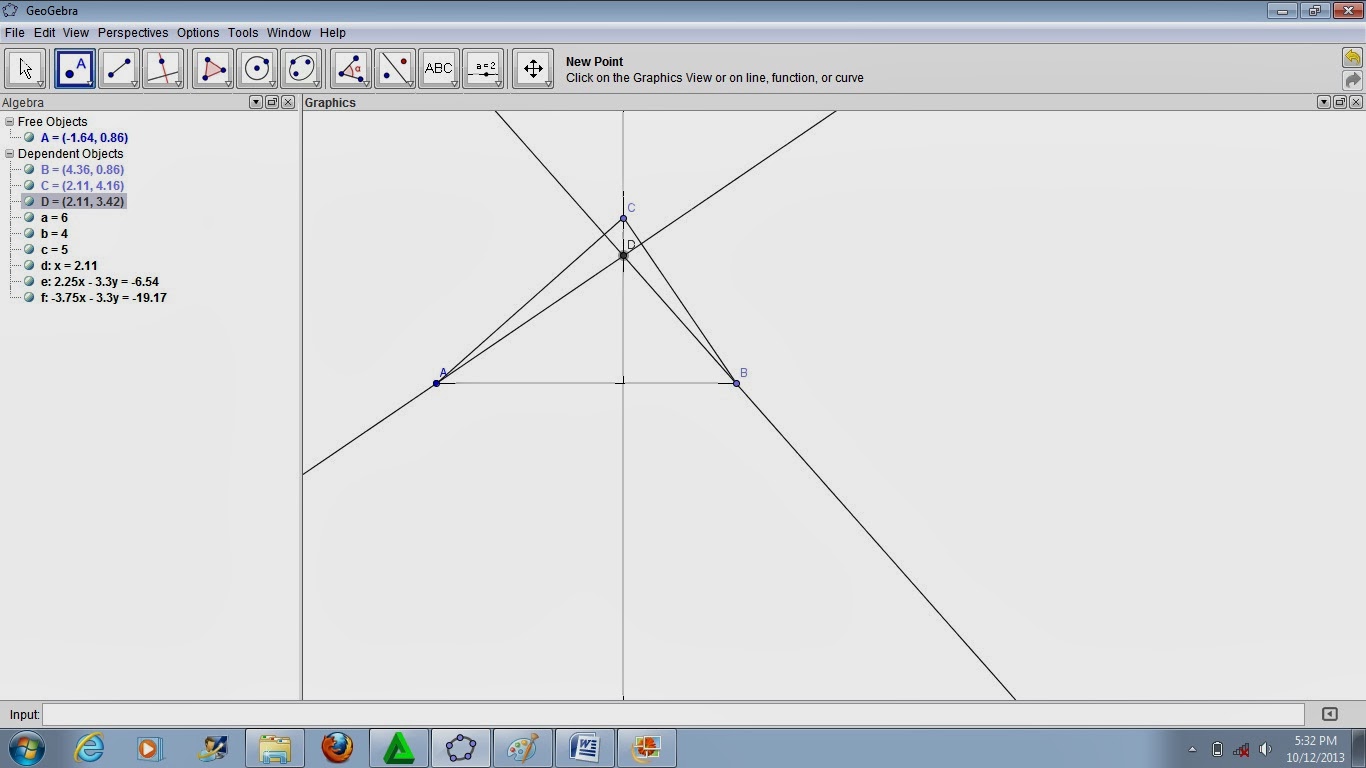
Task: Switch to the Paint taskbar window
Action: click(x=523, y=747)
